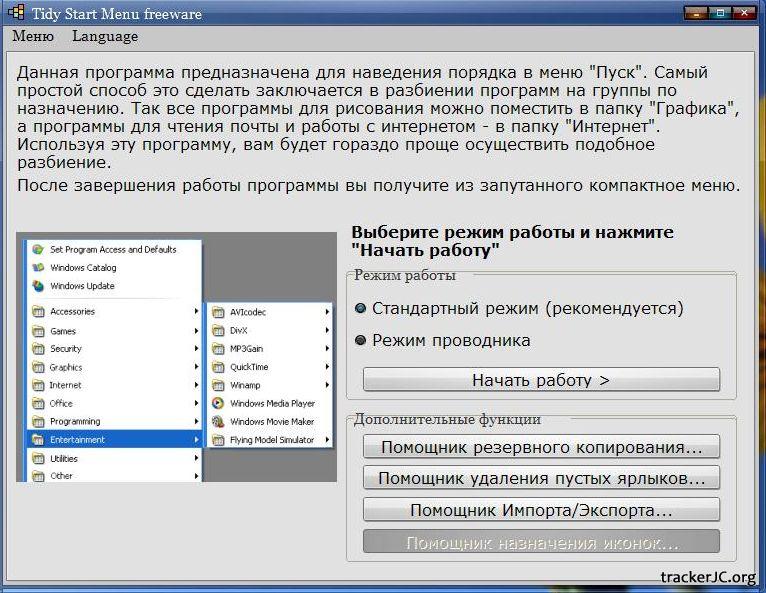
Task: Click the Windows Catalog icon in preview
Action: (x=38, y=268)
